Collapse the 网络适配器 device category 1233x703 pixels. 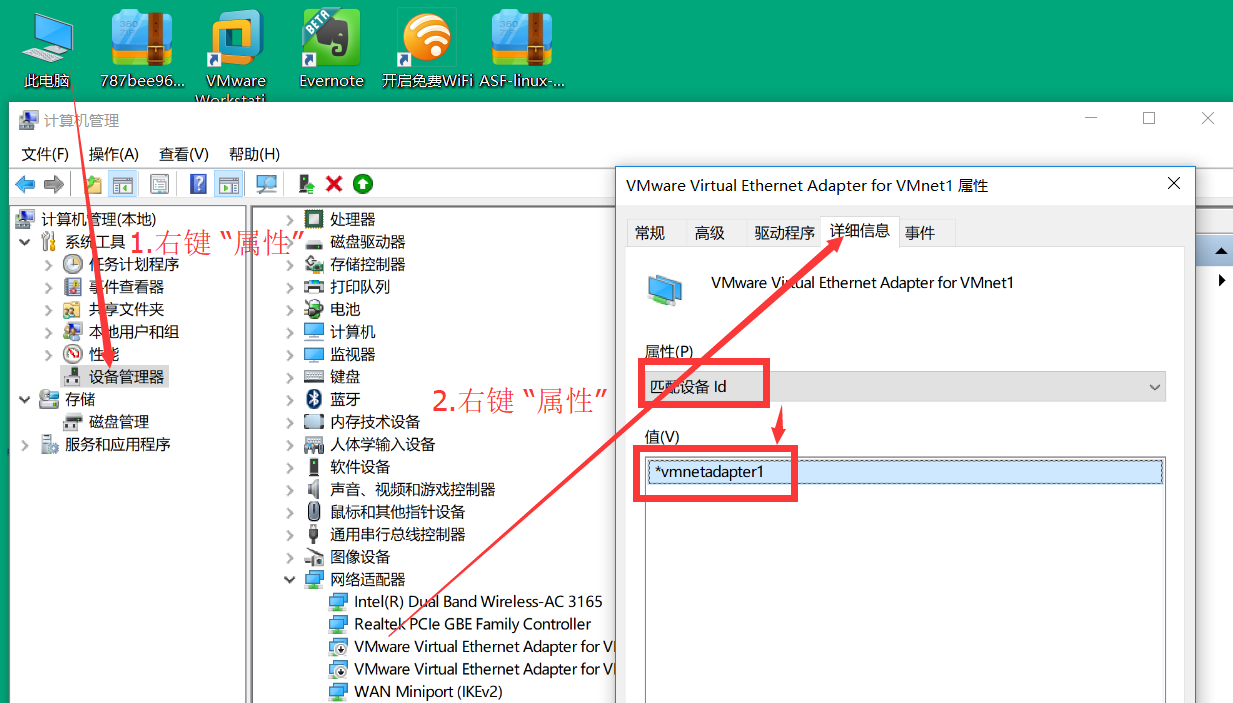[290, 579]
